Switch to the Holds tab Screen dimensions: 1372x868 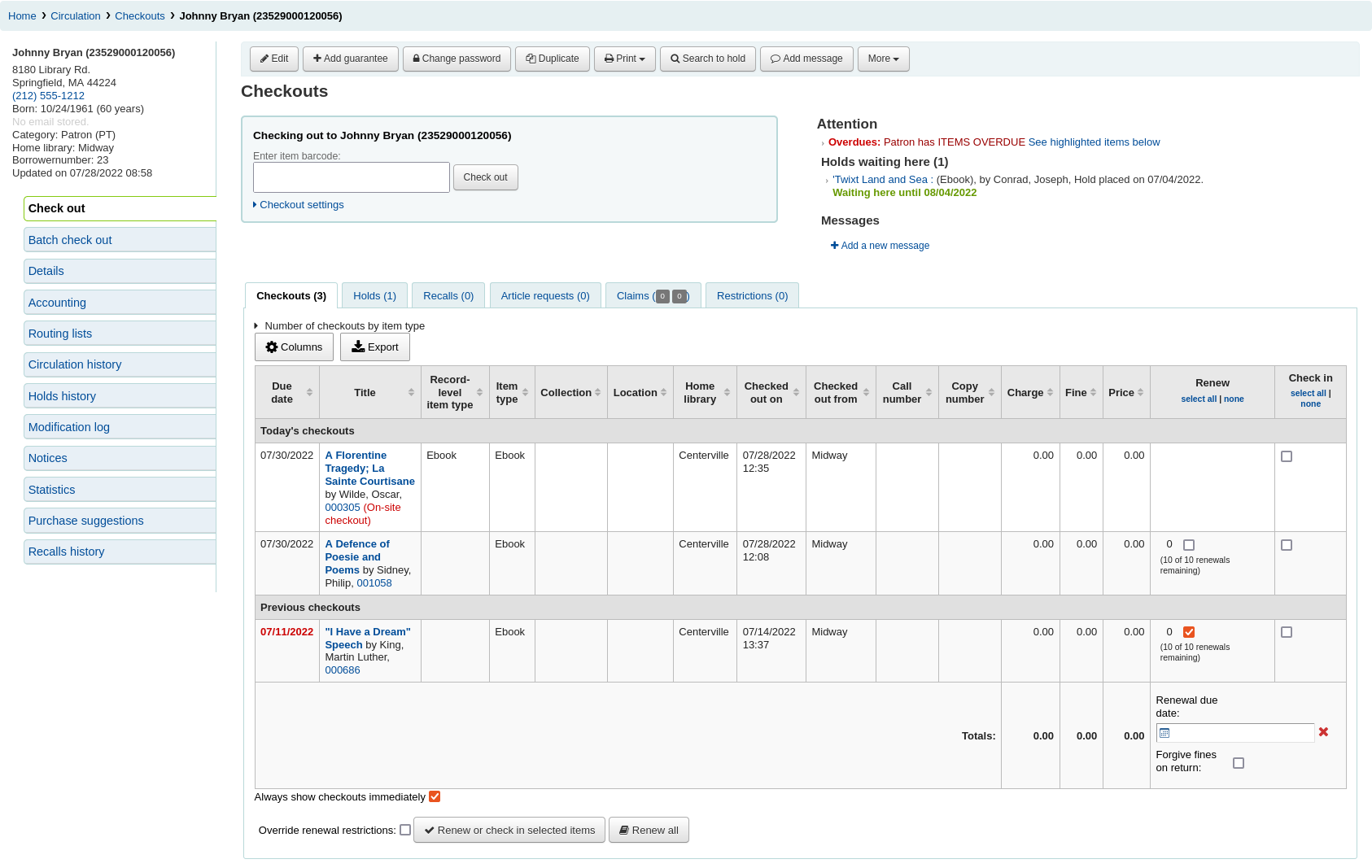pyautogui.click(x=374, y=295)
